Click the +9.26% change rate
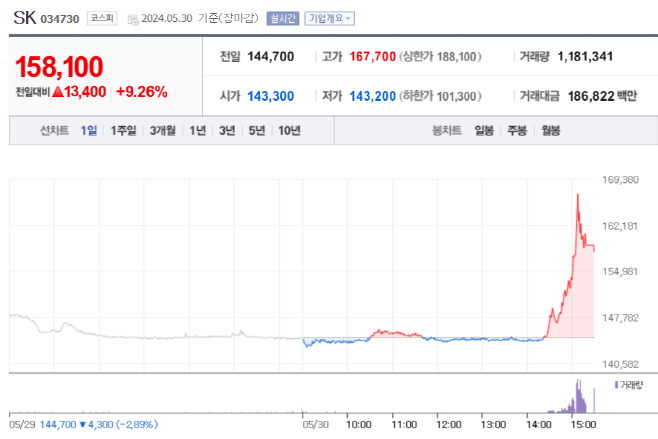 142,91
